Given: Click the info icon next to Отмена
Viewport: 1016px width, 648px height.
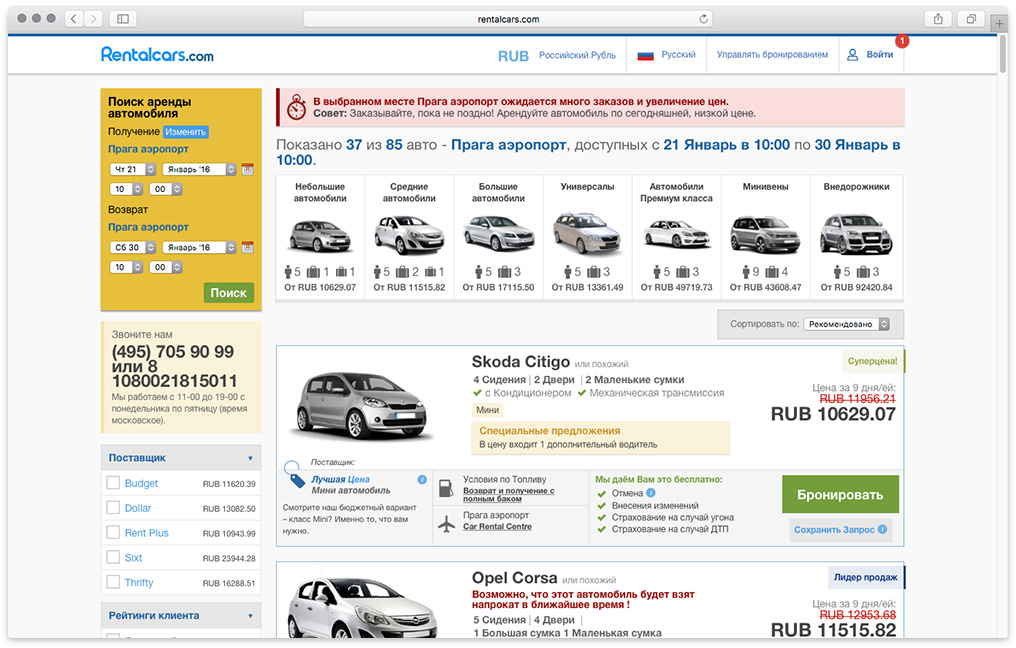Looking at the screenshot, I should (x=651, y=493).
